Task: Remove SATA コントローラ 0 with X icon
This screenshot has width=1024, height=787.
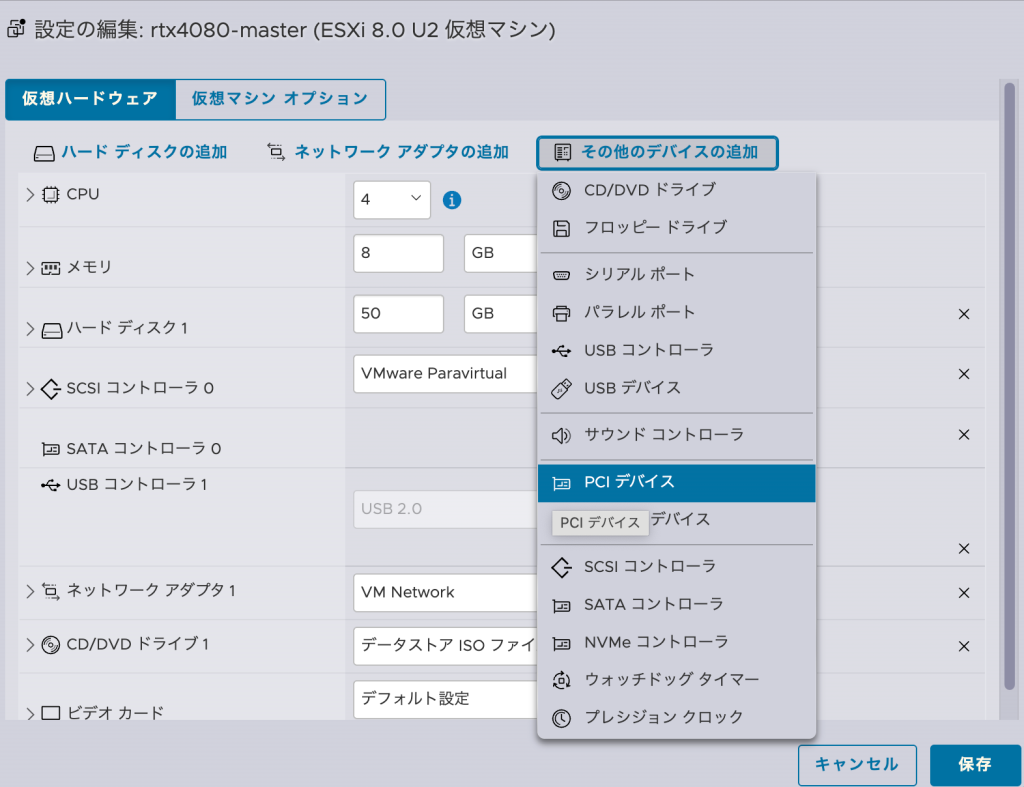Action: pos(964,435)
